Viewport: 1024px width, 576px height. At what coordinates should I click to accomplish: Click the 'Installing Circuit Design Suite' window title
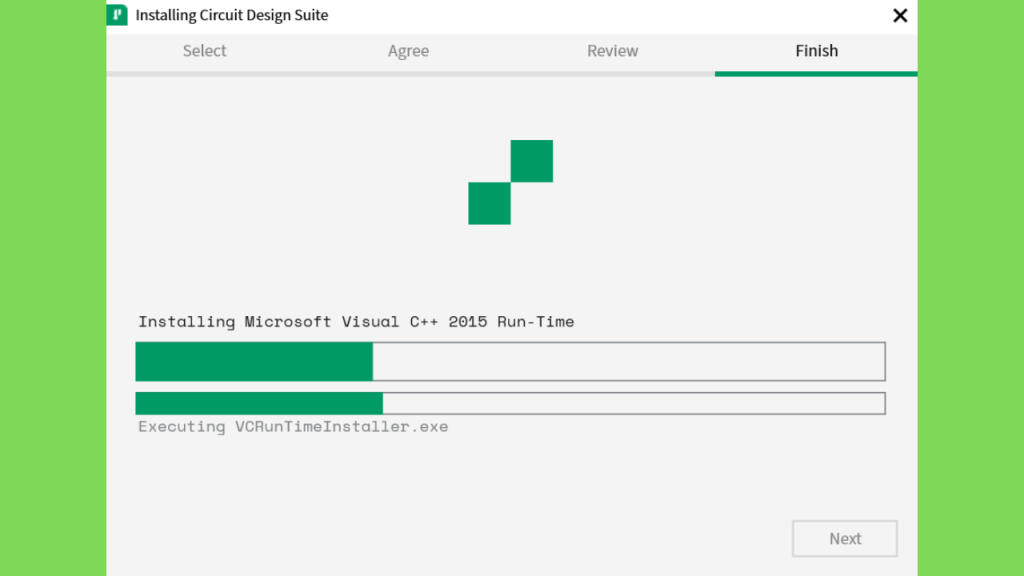click(x=232, y=15)
